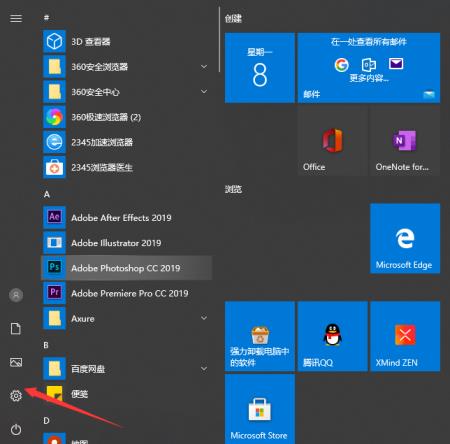This screenshot has height=444, width=450.
Task: Click the app list scrollbar
Action: tap(219, 39)
